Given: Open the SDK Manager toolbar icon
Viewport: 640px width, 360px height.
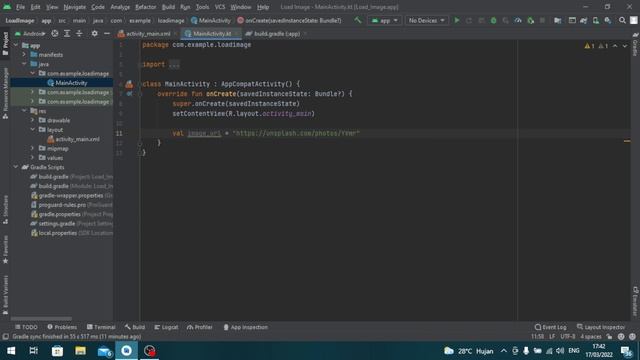Looking at the screenshot, I should tap(608, 20).
